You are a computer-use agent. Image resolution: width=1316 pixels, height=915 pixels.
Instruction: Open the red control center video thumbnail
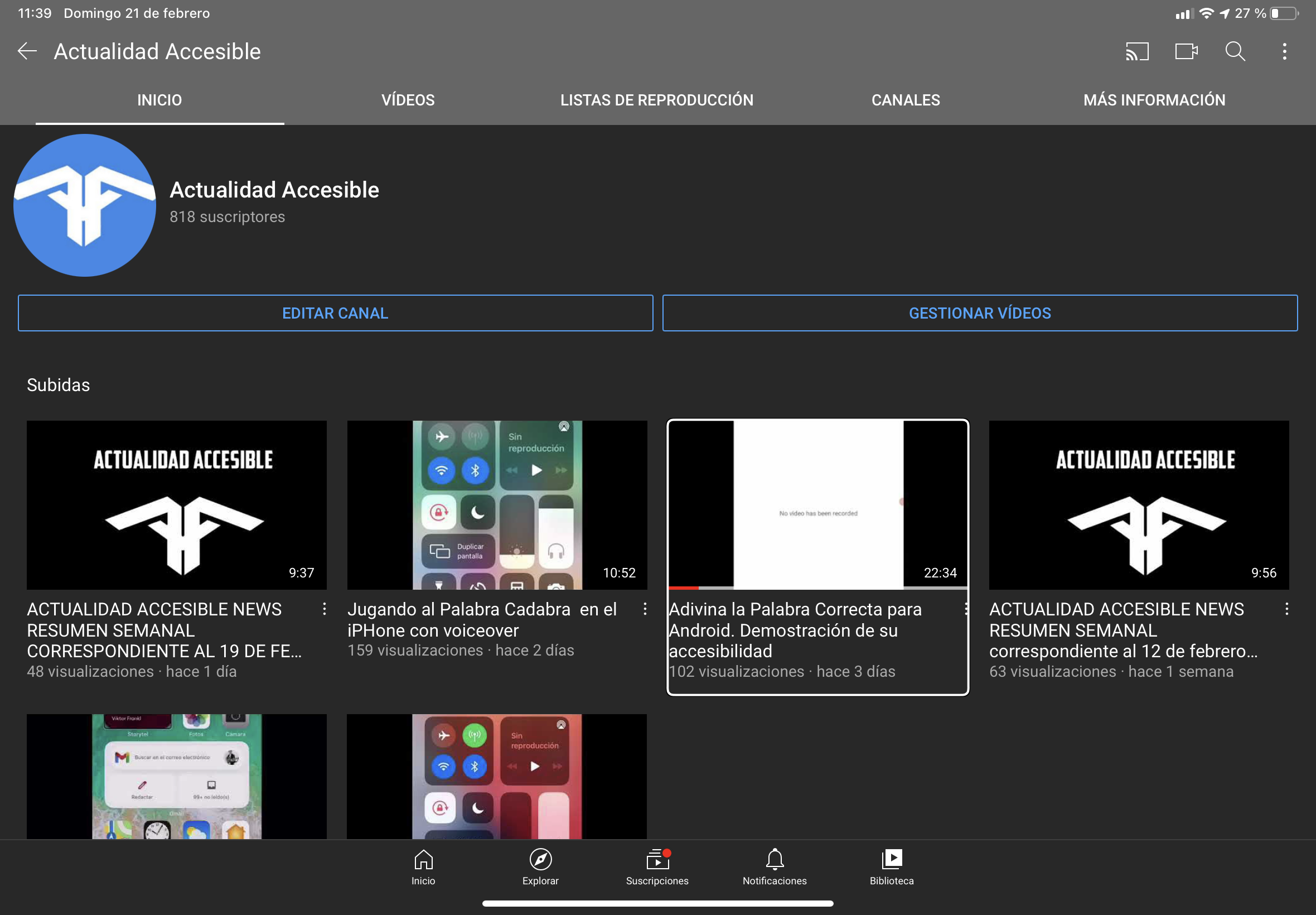point(497,776)
